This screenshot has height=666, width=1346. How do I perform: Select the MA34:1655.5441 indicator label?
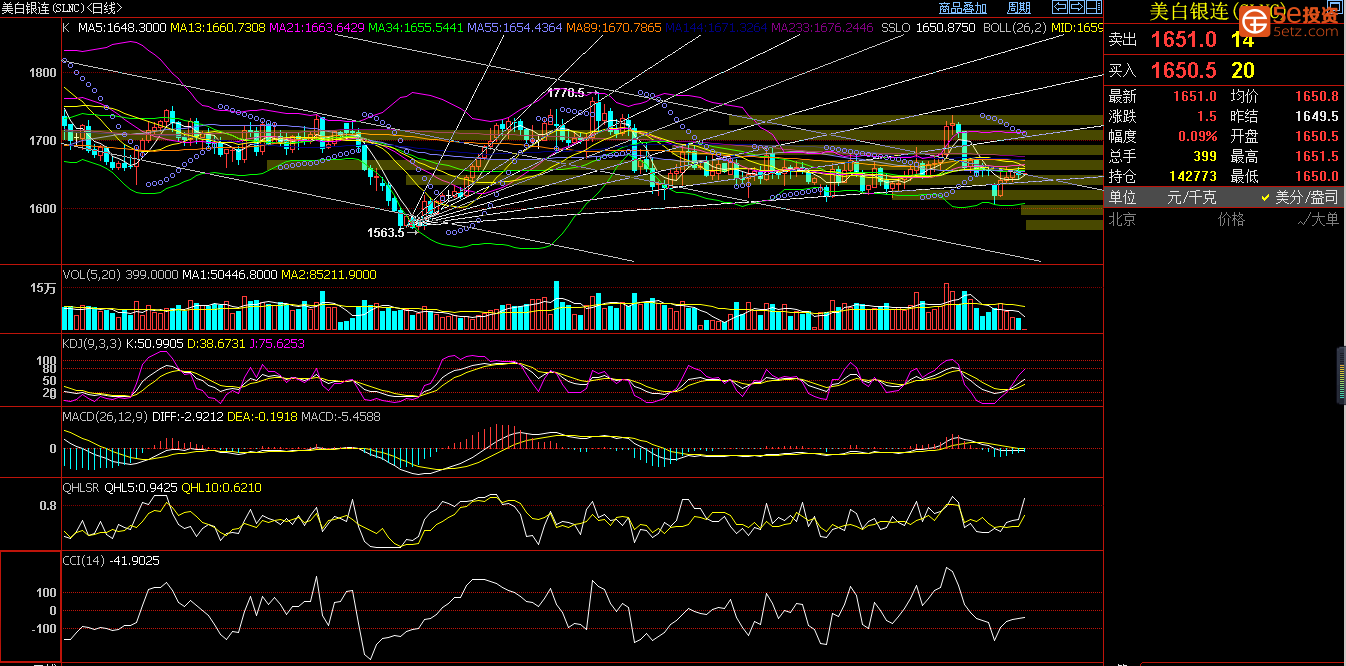(x=415, y=28)
